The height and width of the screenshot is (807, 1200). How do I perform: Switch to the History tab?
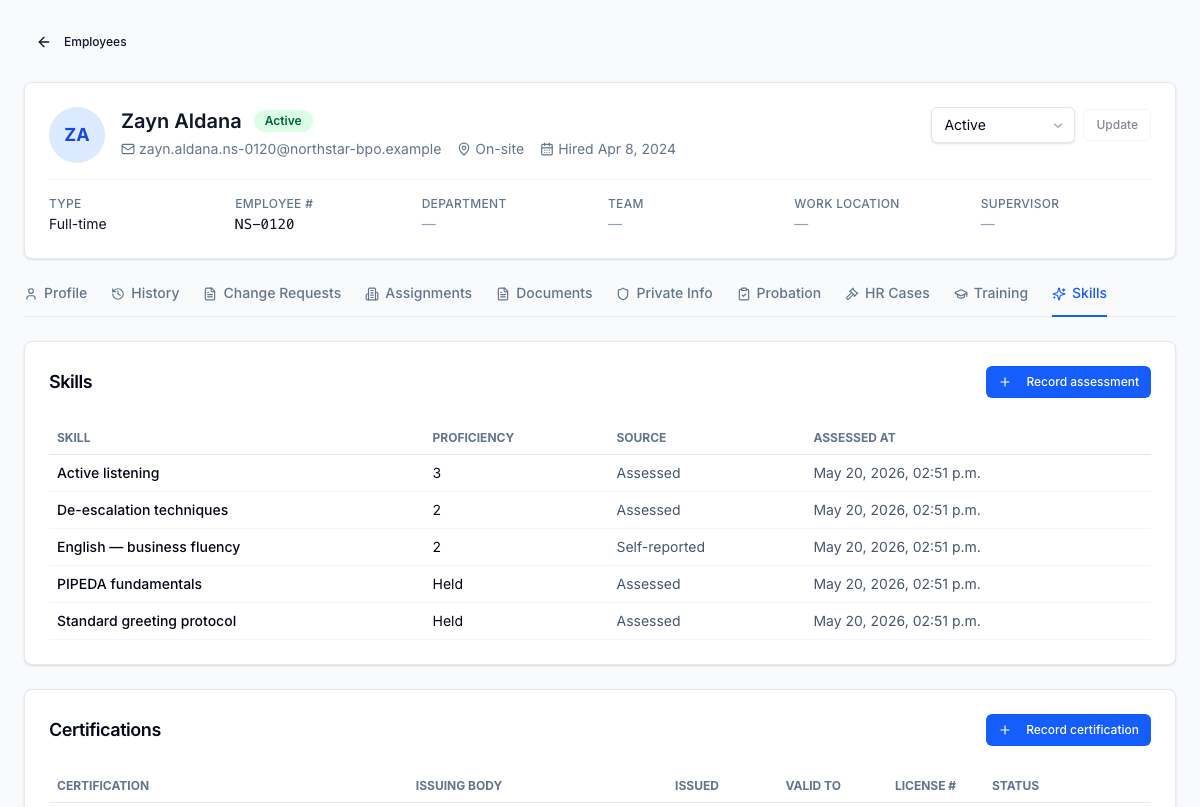145,293
